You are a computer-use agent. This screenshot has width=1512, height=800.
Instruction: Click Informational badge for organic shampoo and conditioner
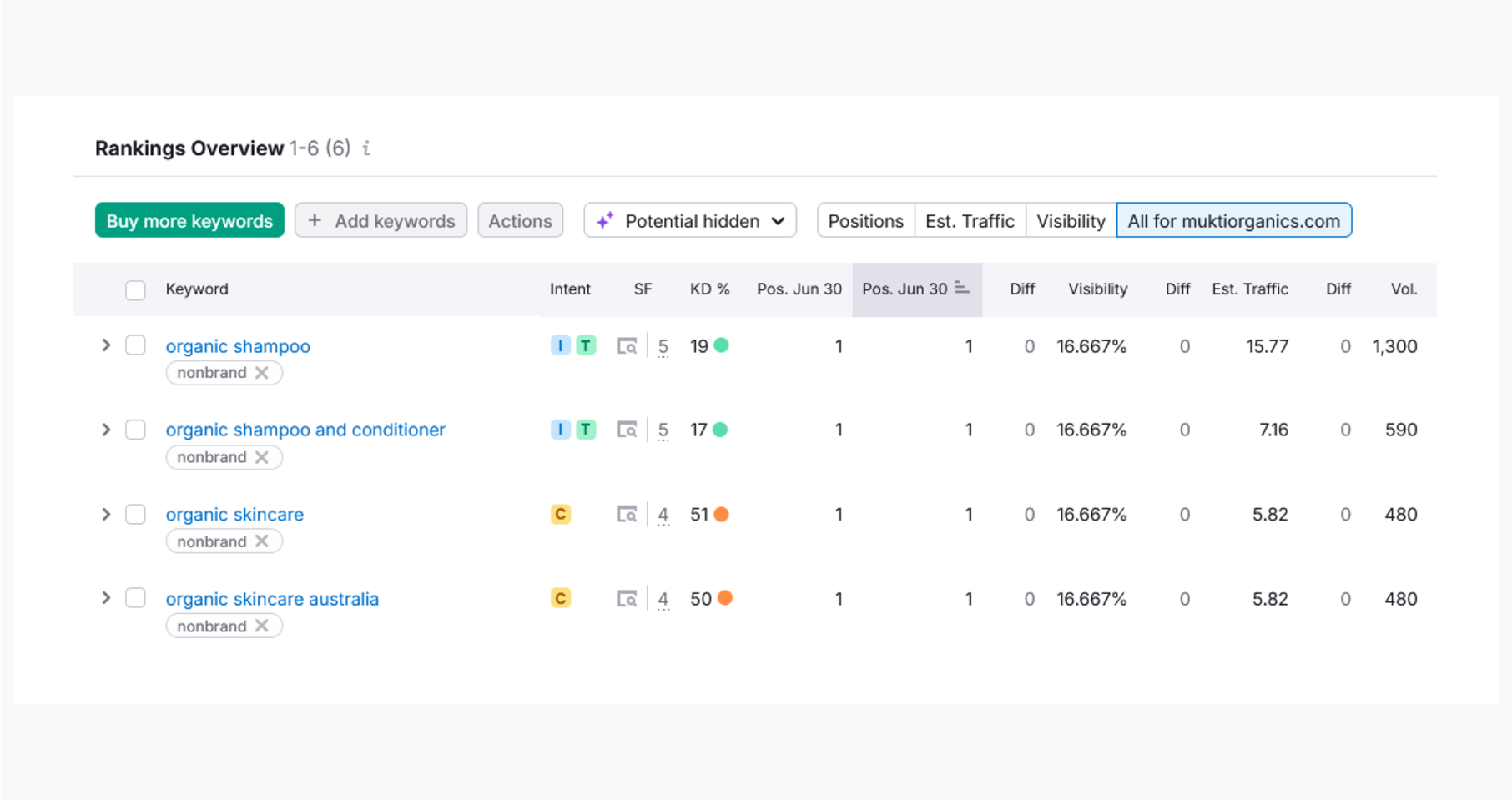pyautogui.click(x=561, y=430)
